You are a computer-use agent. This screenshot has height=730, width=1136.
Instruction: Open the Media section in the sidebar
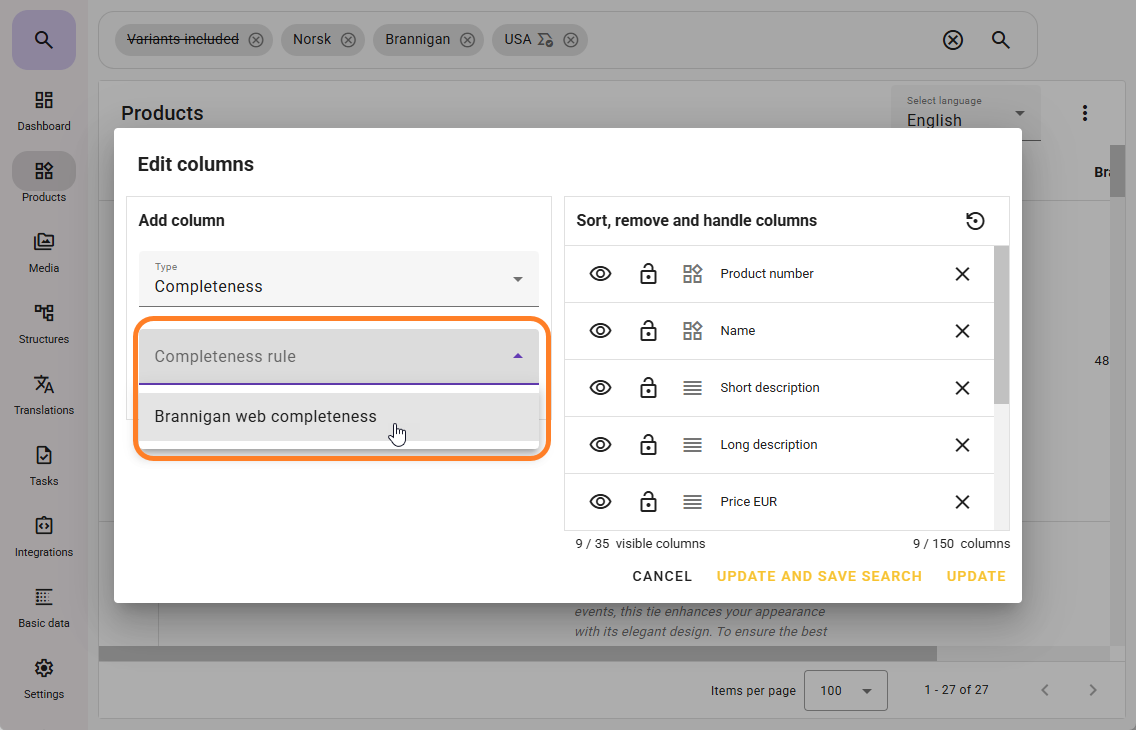[44, 252]
